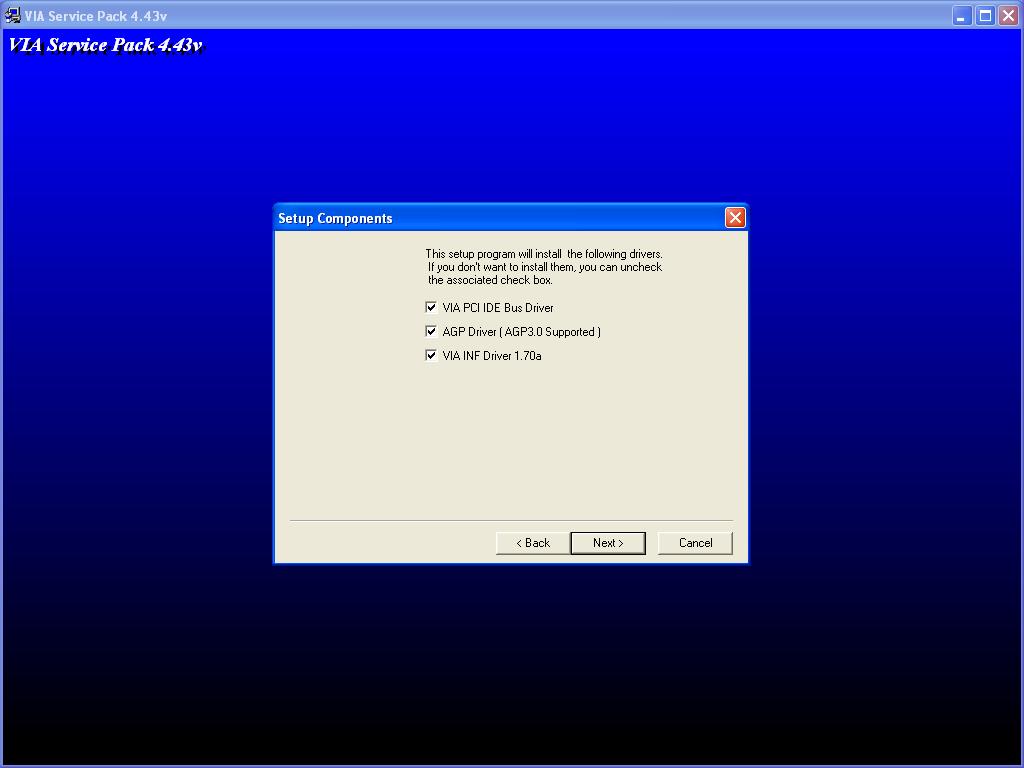The width and height of the screenshot is (1024, 768).
Task: Toggle the VIA INF Driver 1.70a checkbox
Action: click(431, 356)
